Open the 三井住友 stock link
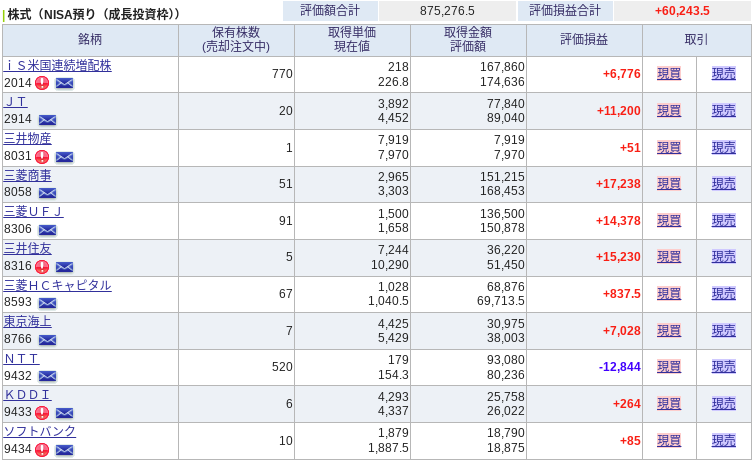Screen dimensions: 752x461 (27, 248)
